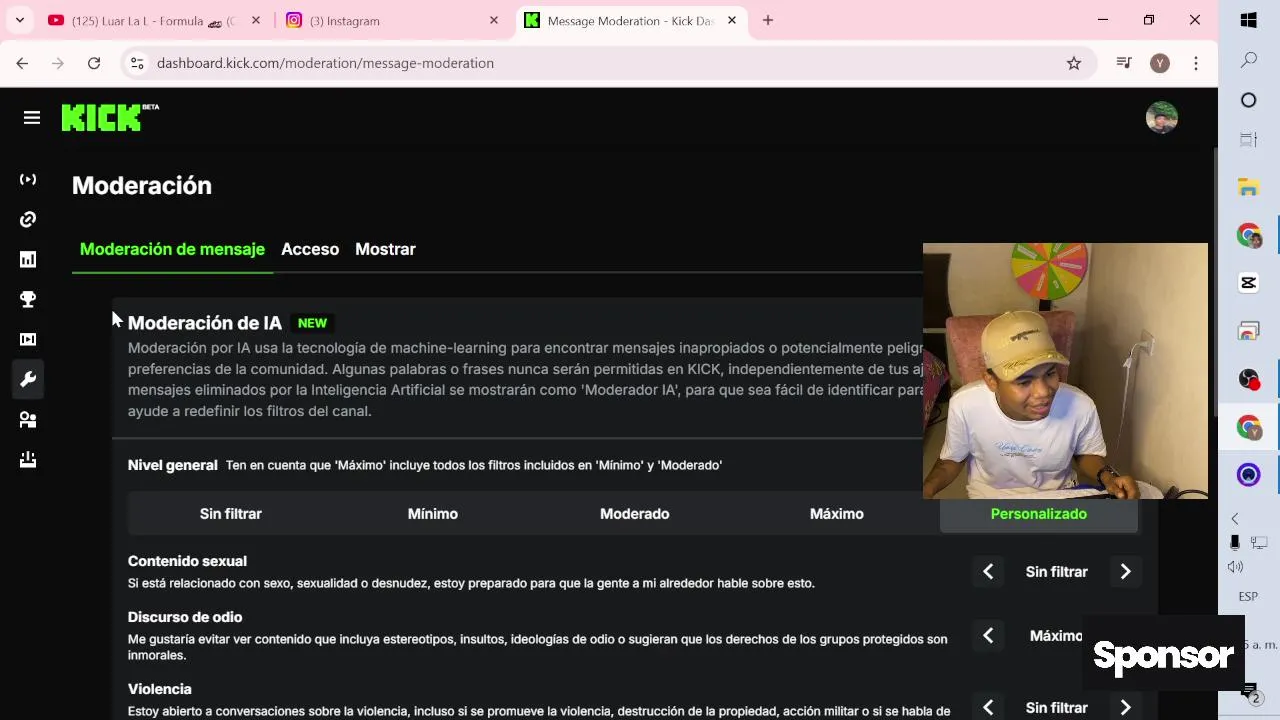Open File Explorer from the taskbar
Screen dimensions: 1280x720
1249,187
